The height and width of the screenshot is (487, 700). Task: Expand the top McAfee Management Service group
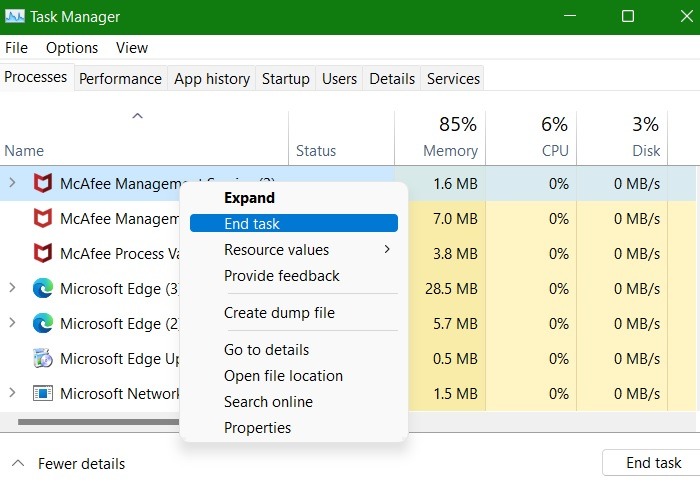tap(12, 183)
